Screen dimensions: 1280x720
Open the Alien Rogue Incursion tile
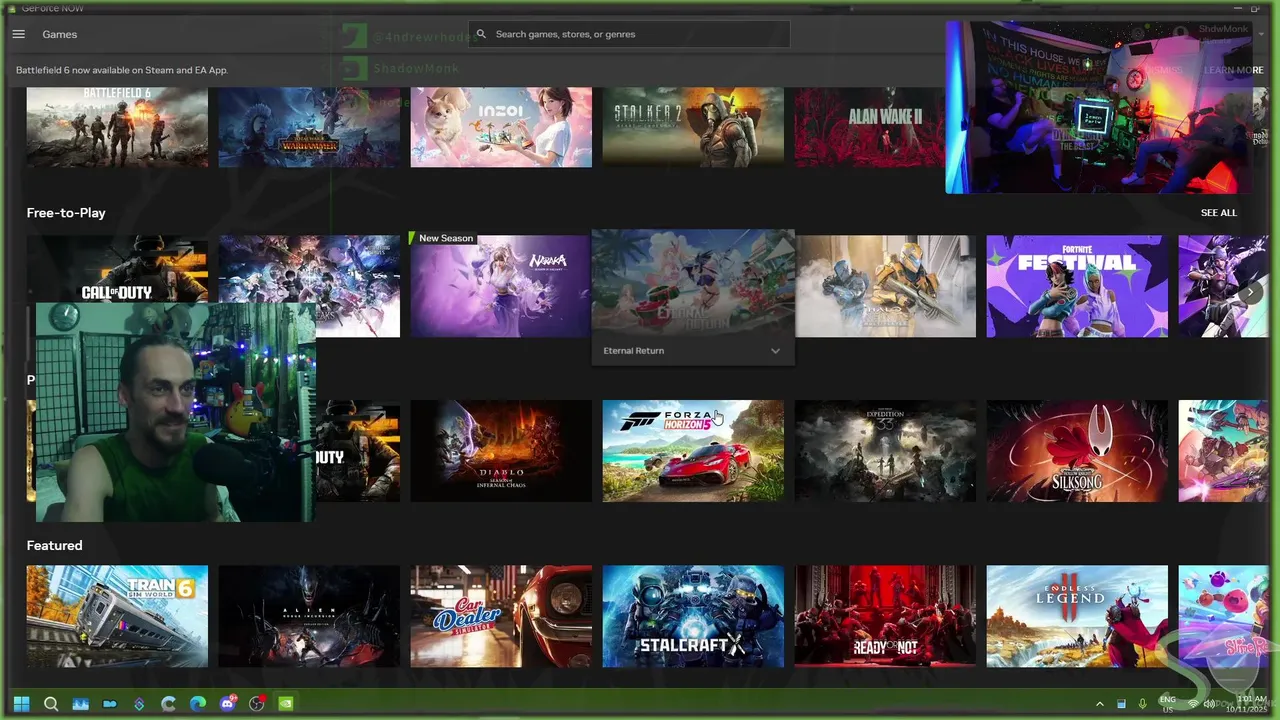pos(309,616)
